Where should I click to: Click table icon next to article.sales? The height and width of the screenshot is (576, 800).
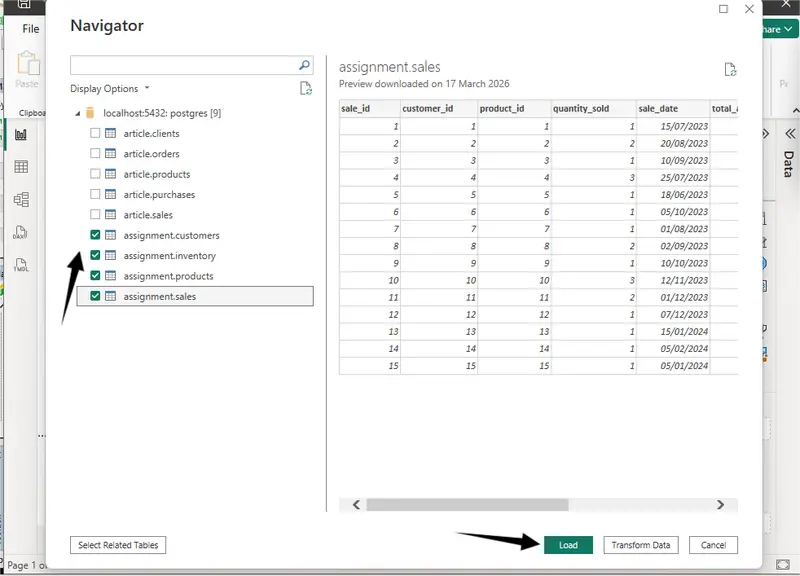point(110,215)
